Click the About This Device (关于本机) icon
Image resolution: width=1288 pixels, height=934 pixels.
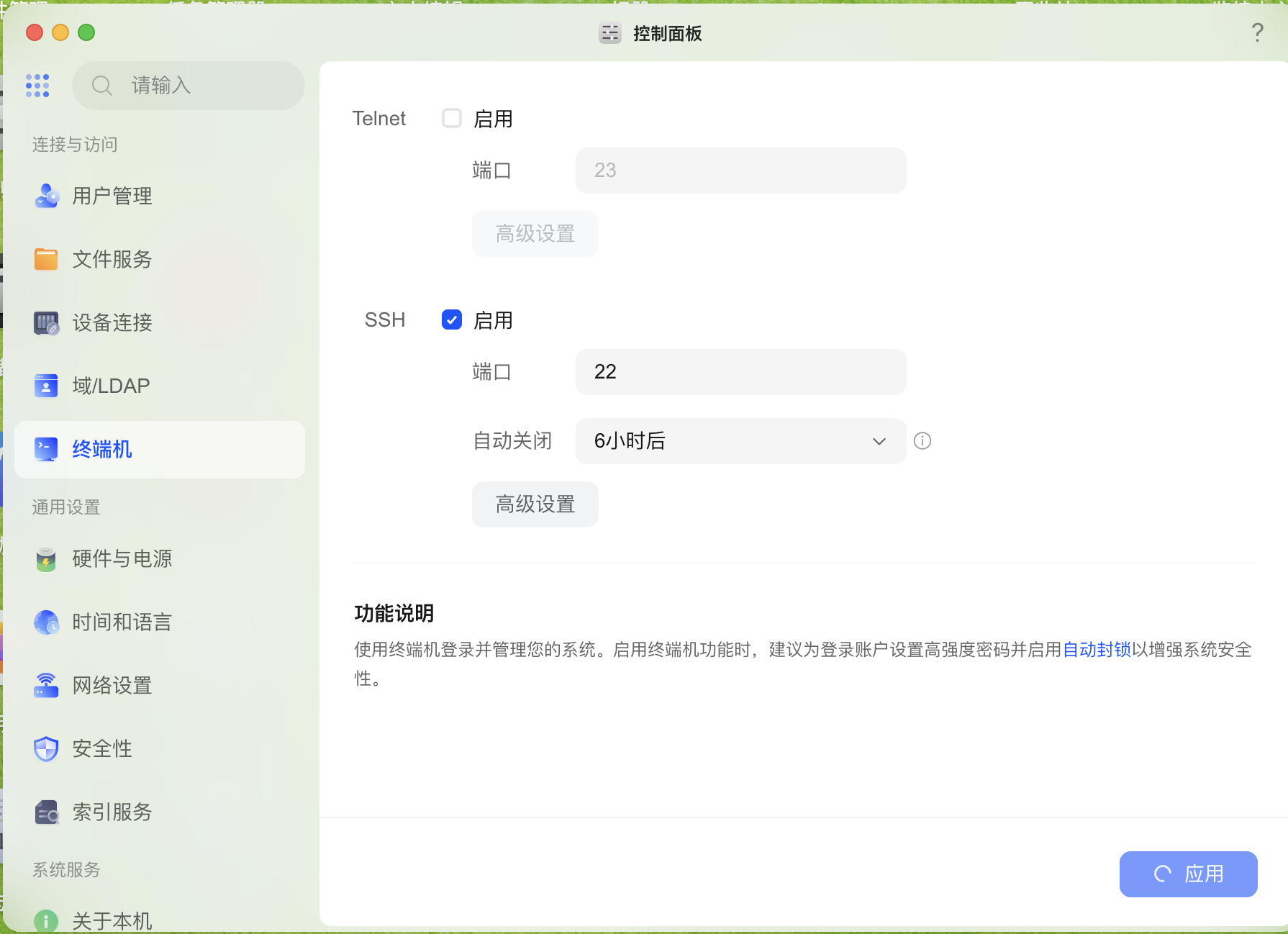coord(47,920)
